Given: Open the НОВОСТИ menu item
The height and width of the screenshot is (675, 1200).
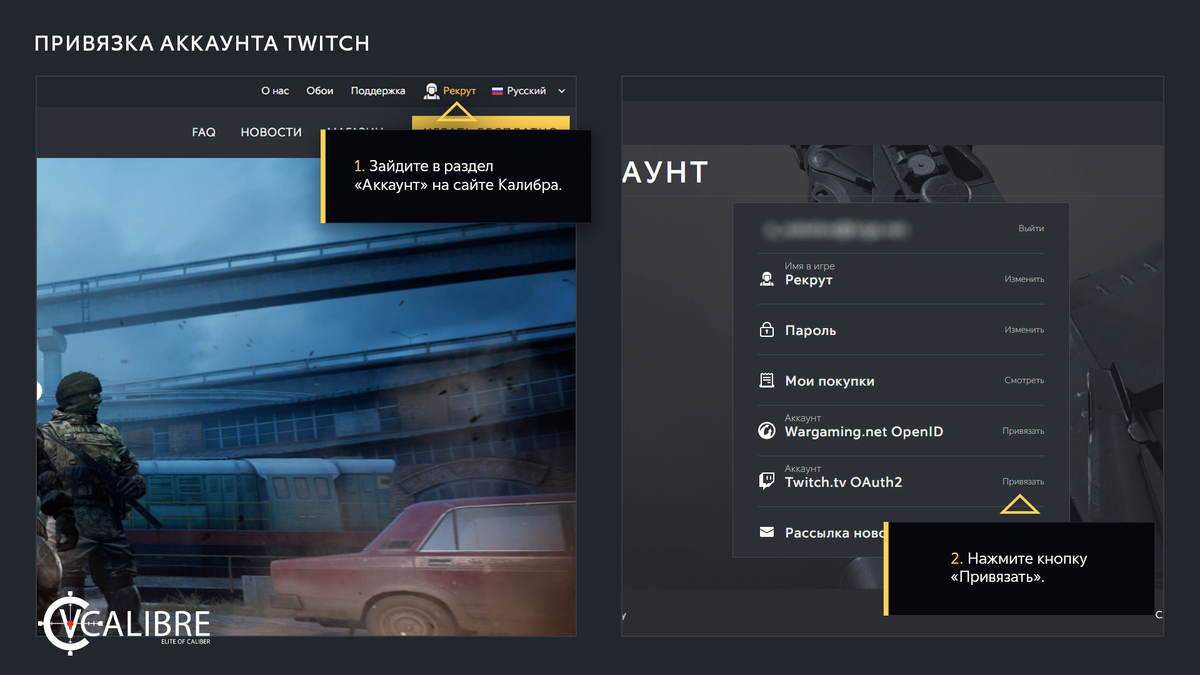Looking at the screenshot, I should (x=271, y=132).
